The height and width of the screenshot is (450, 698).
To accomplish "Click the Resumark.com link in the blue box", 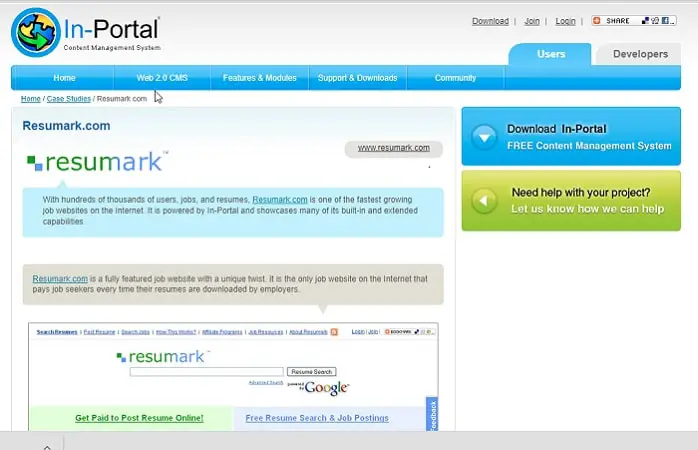I will coord(280,200).
